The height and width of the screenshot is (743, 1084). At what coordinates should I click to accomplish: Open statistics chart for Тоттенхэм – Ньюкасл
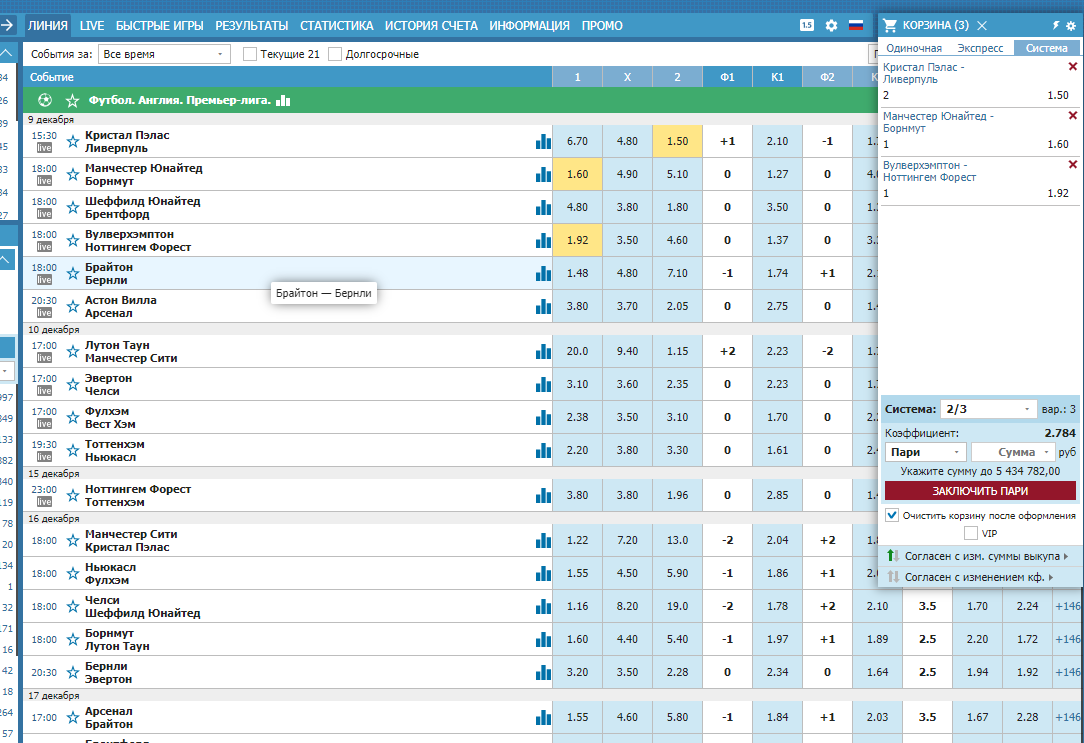click(543, 451)
